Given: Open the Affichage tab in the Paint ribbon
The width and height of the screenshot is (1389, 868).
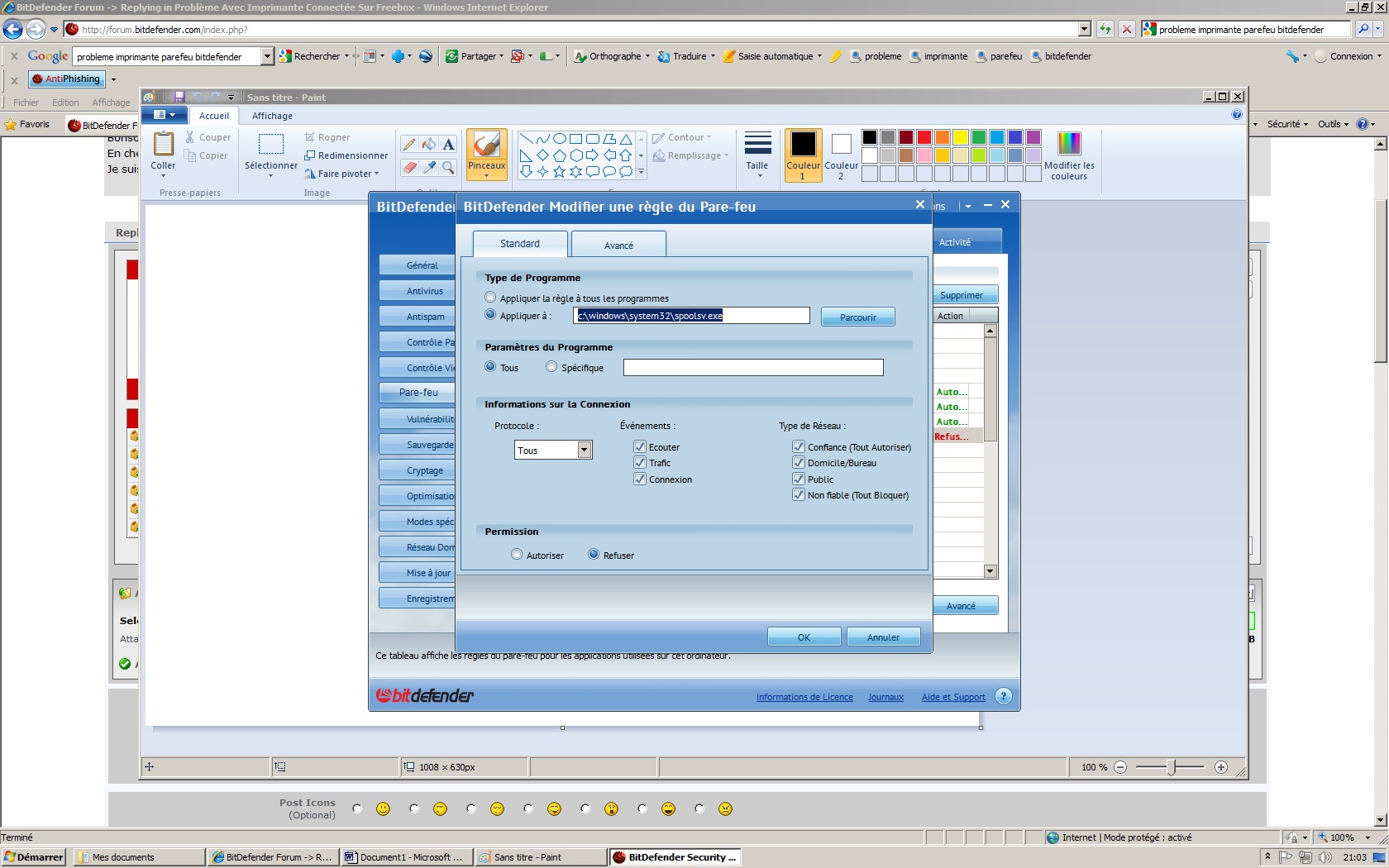Looking at the screenshot, I should (x=272, y=116).
